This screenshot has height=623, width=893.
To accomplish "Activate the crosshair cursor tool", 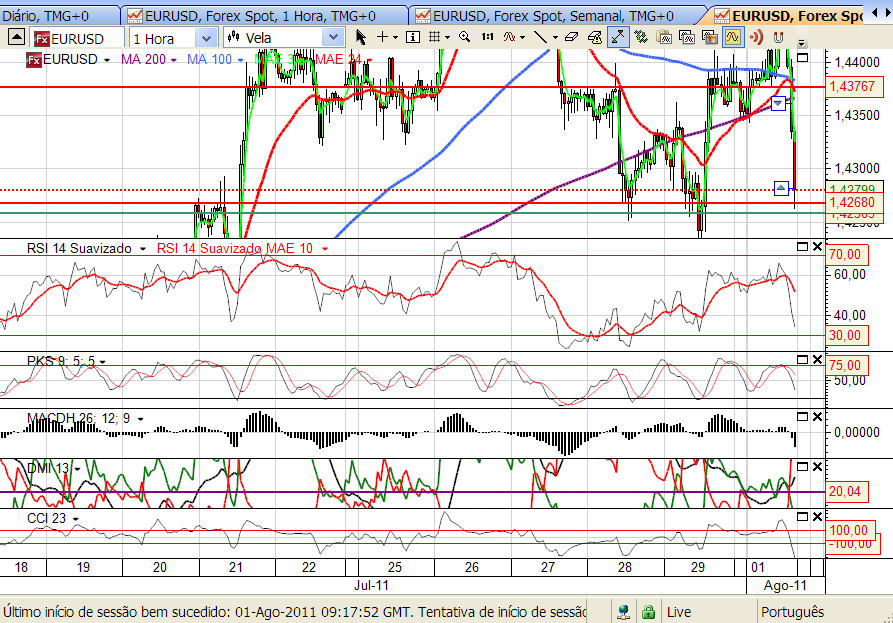I will pyautogui.click(x=382, y=38).
